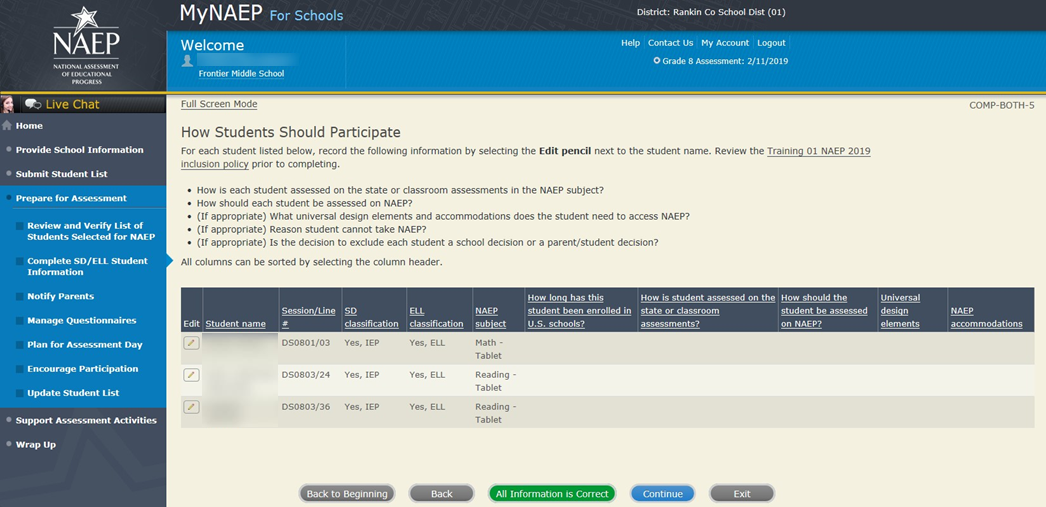Click the COMP-BOTH-5 page code

1001,105
